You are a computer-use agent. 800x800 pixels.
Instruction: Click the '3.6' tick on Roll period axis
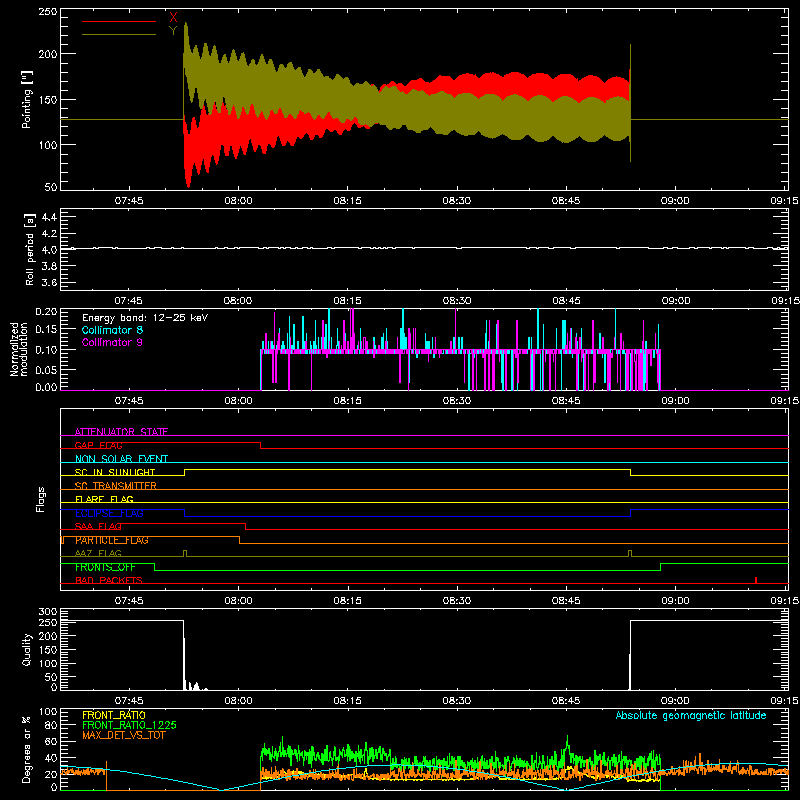point(49,283)
